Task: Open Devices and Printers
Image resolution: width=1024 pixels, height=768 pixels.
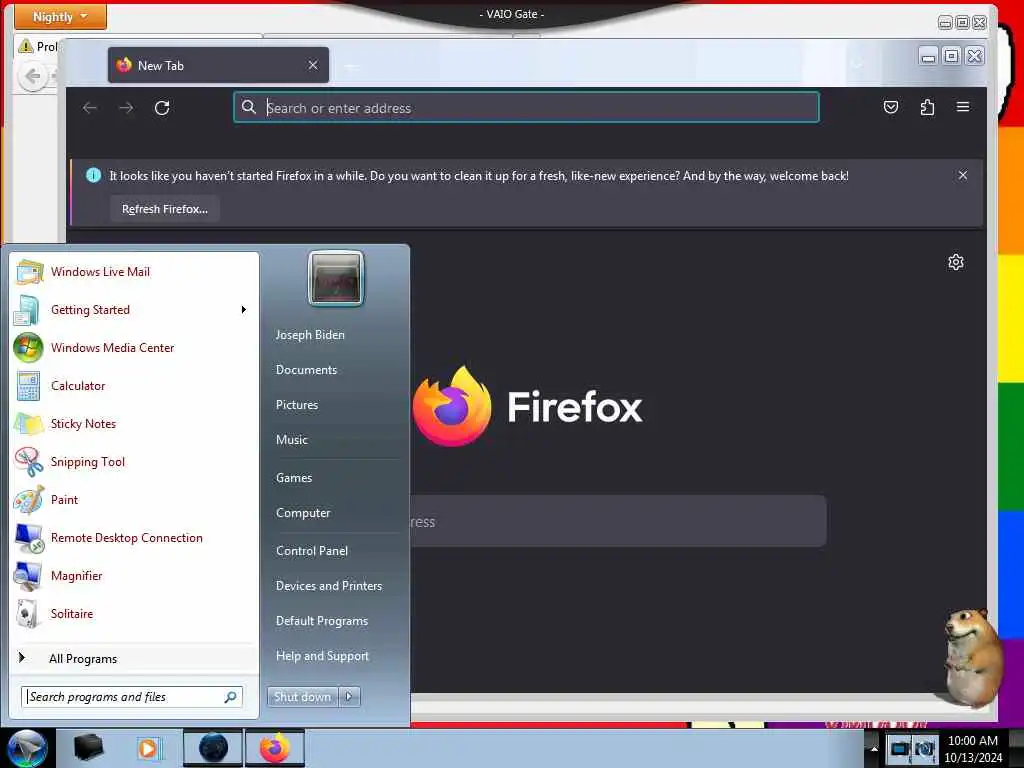Action: [328, 586]
